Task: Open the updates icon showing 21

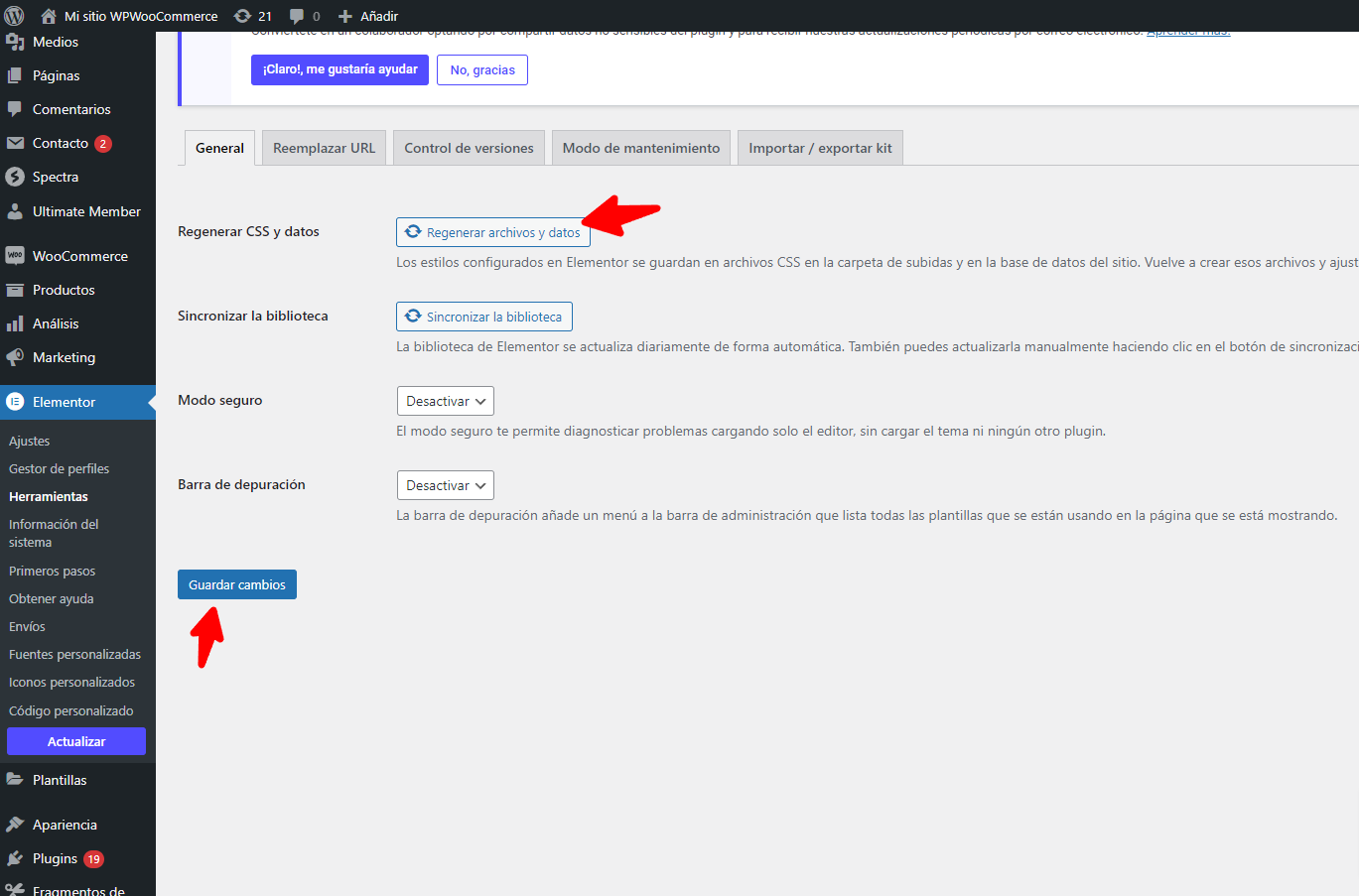Action: coord(242,16)
